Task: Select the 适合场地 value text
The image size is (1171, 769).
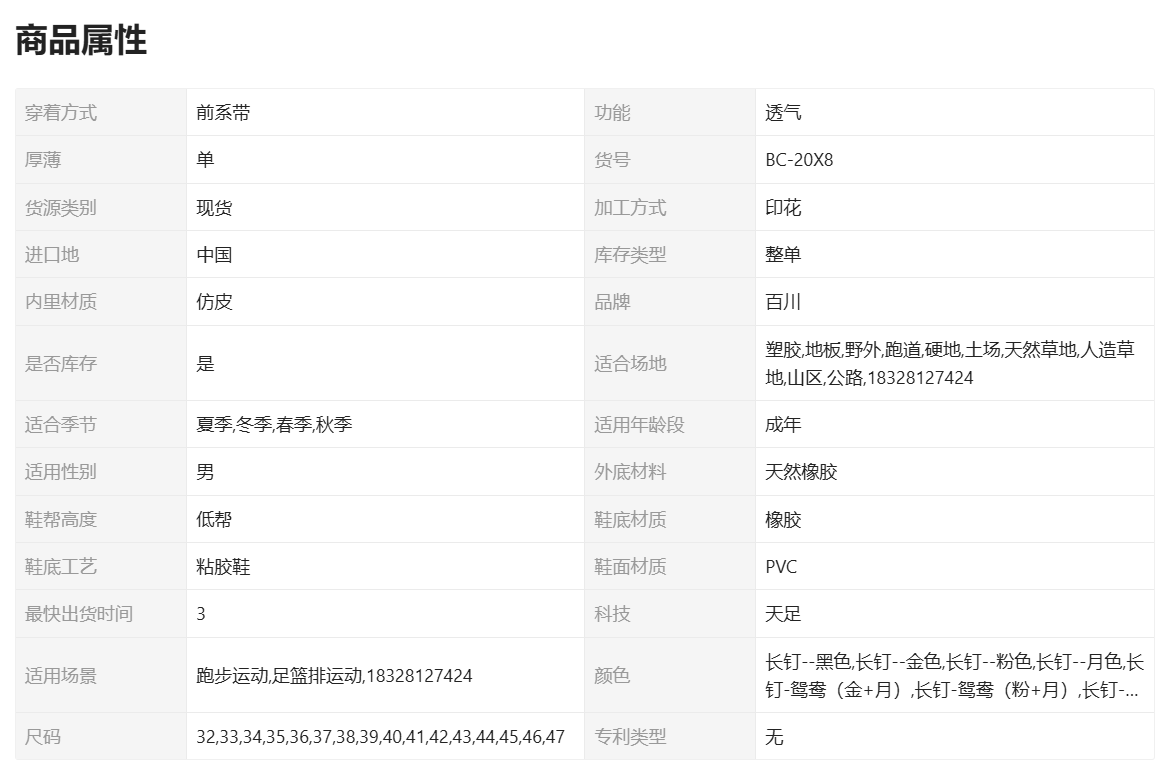Action: pos(950,363)
